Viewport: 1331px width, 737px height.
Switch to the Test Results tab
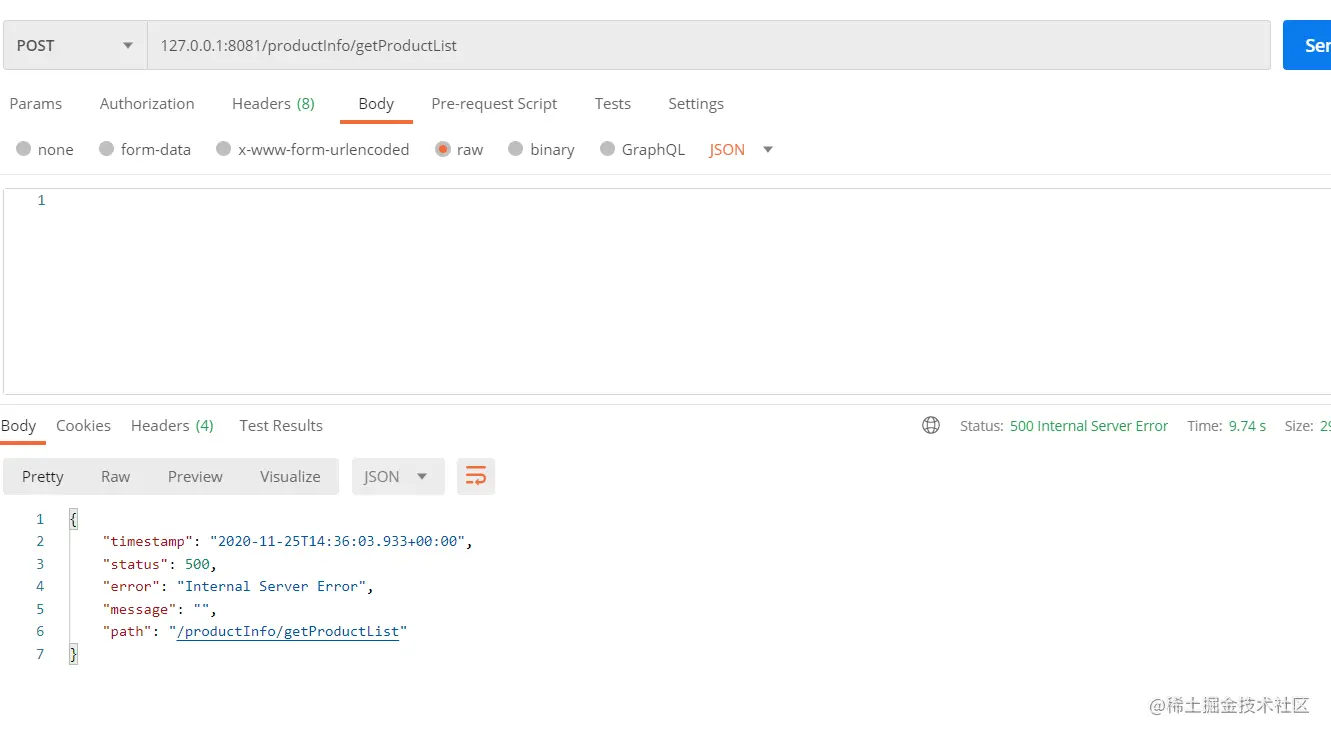(x=281, y=425)
